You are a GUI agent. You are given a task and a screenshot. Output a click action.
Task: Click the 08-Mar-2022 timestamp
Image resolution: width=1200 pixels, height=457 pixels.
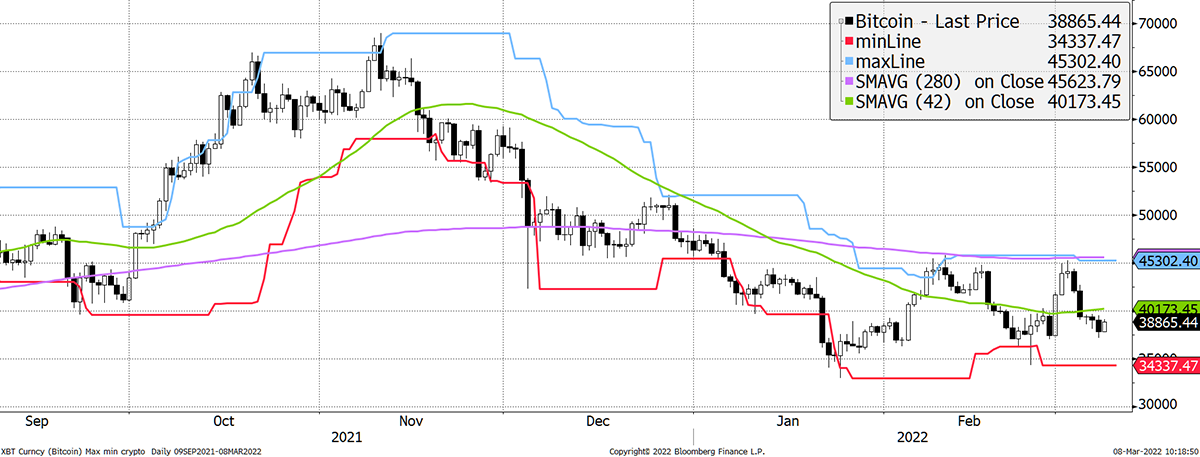(x=1158, y=452)
